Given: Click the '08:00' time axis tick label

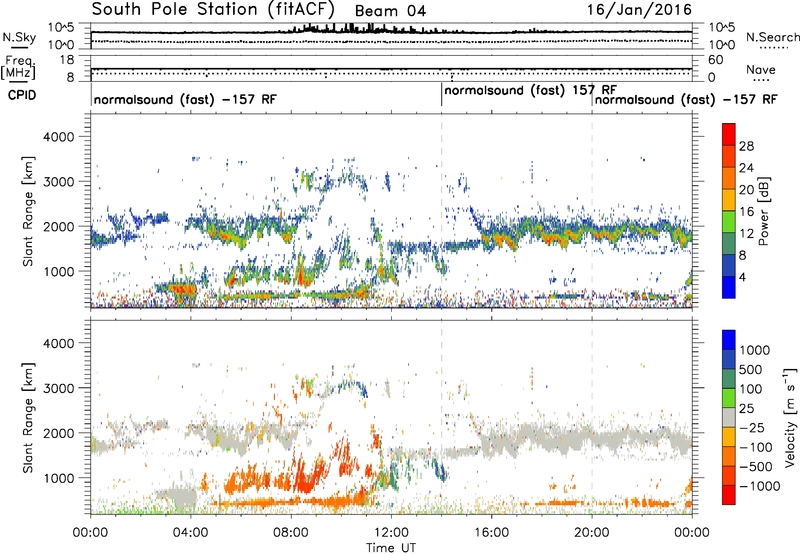Looking at the screenshot, I should 291,533.
